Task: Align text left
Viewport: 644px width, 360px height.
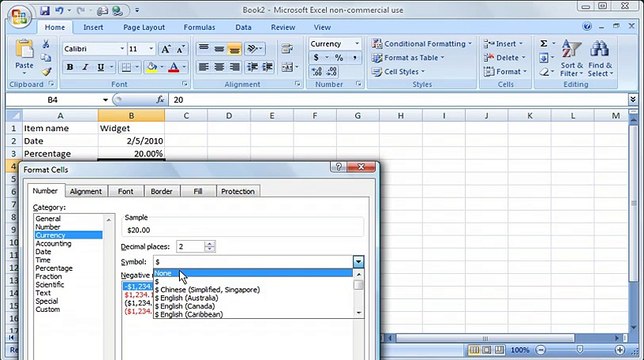Action: click(x=203, y=67)
